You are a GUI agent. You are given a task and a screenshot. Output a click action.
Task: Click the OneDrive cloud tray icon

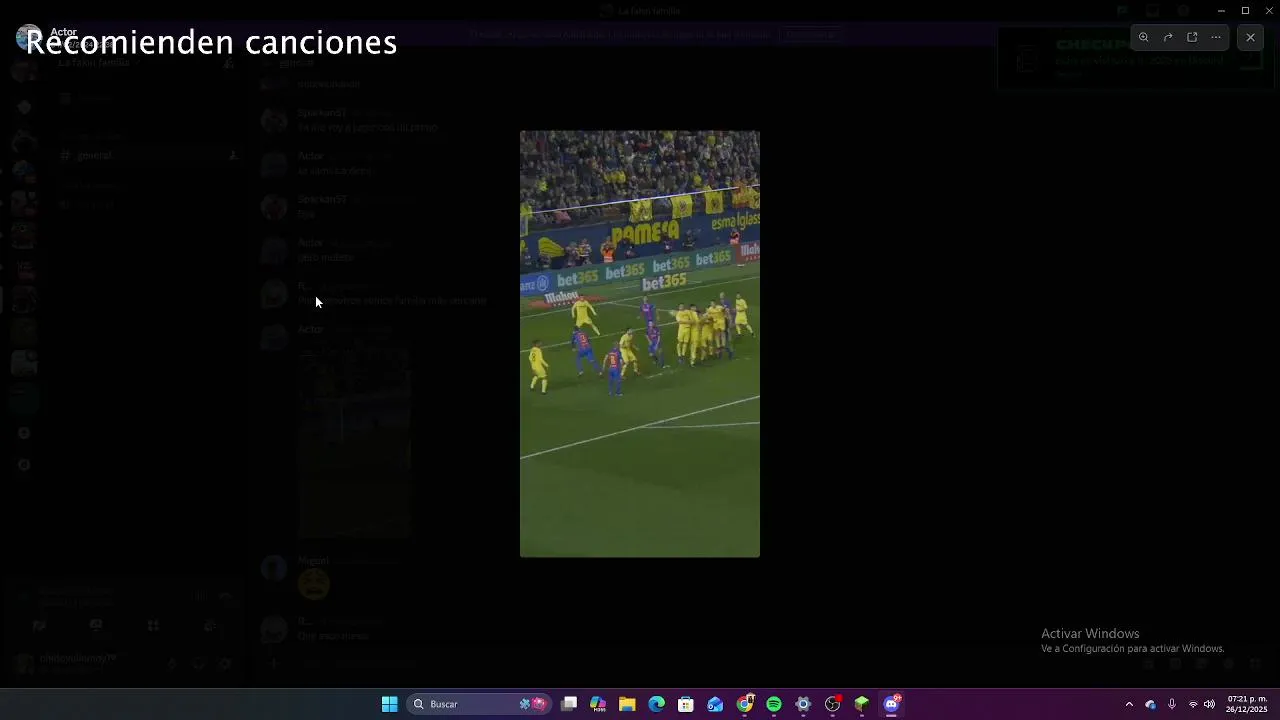click(1151, 704)
